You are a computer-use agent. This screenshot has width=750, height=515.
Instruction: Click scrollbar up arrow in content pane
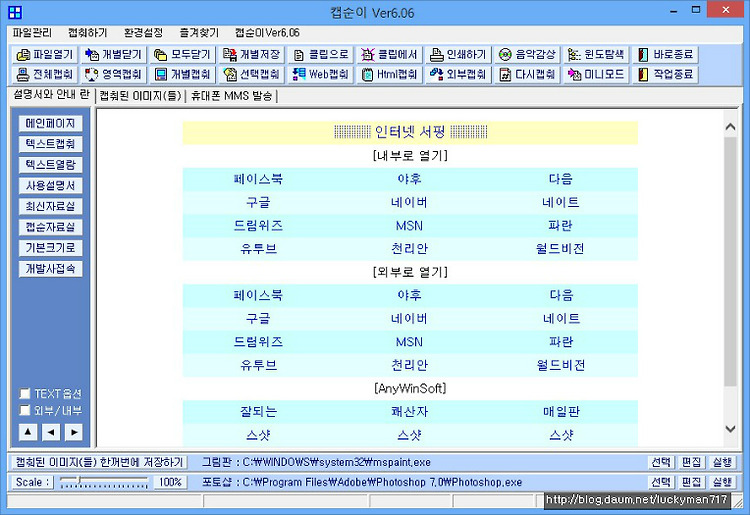click(x=730, y=127)
